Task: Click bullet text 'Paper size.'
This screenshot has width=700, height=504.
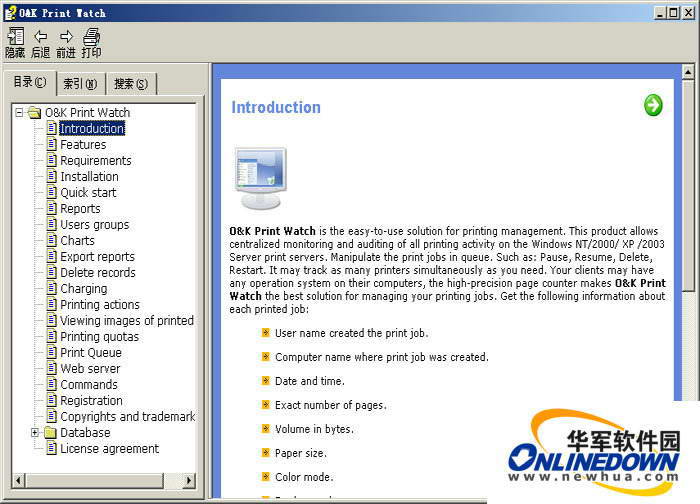Action: pos(301,453)
